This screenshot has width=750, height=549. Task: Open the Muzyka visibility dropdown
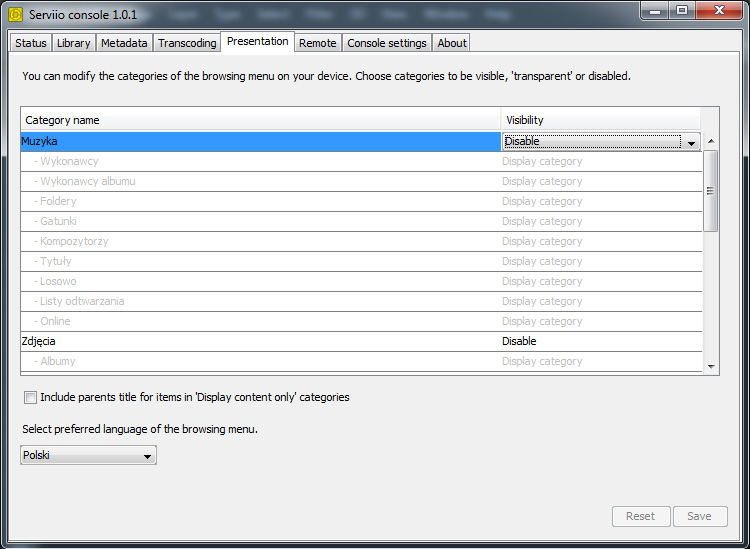pos(601,142)
